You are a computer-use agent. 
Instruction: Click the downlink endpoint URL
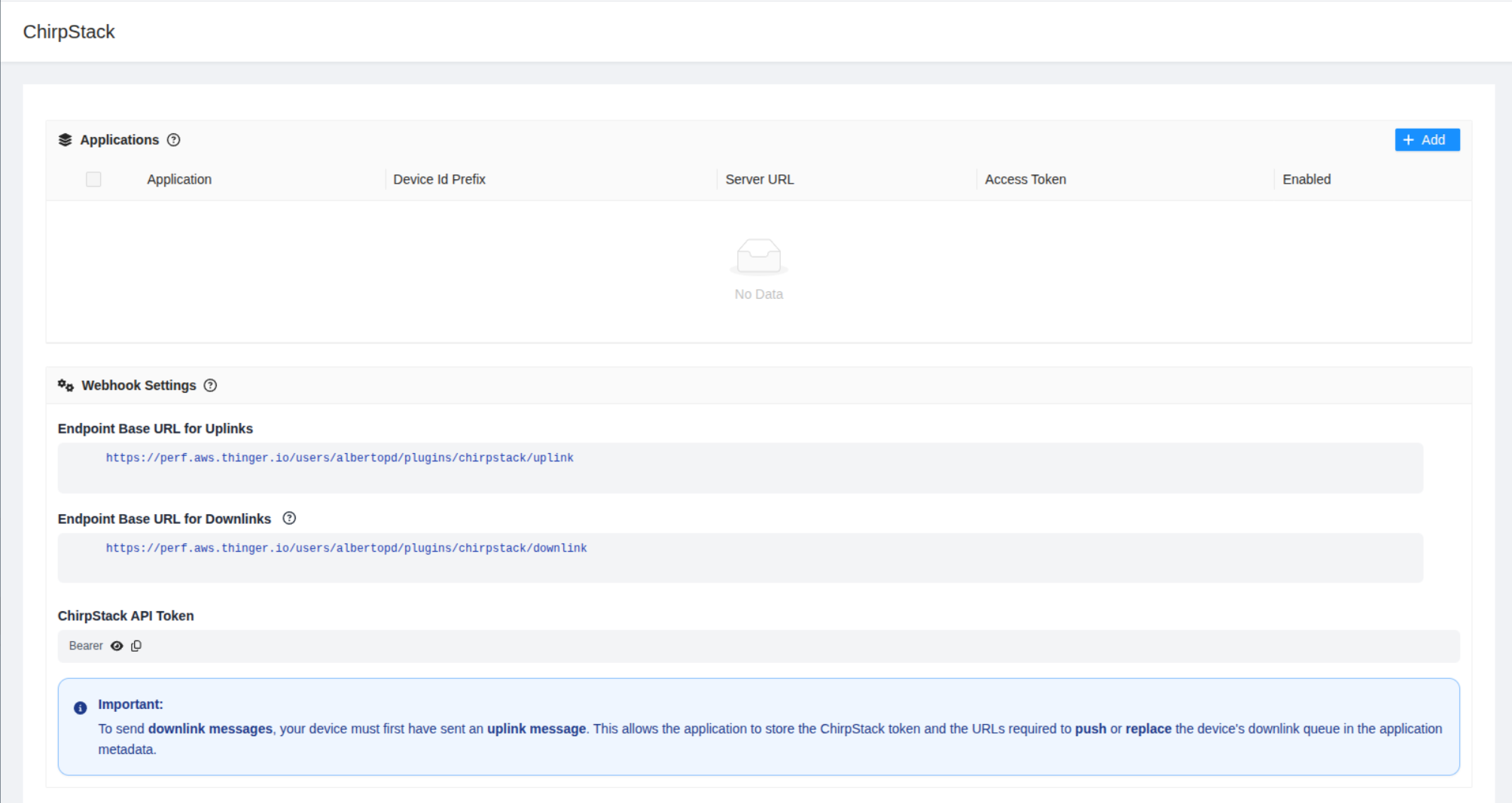click(x=346, y=548)
